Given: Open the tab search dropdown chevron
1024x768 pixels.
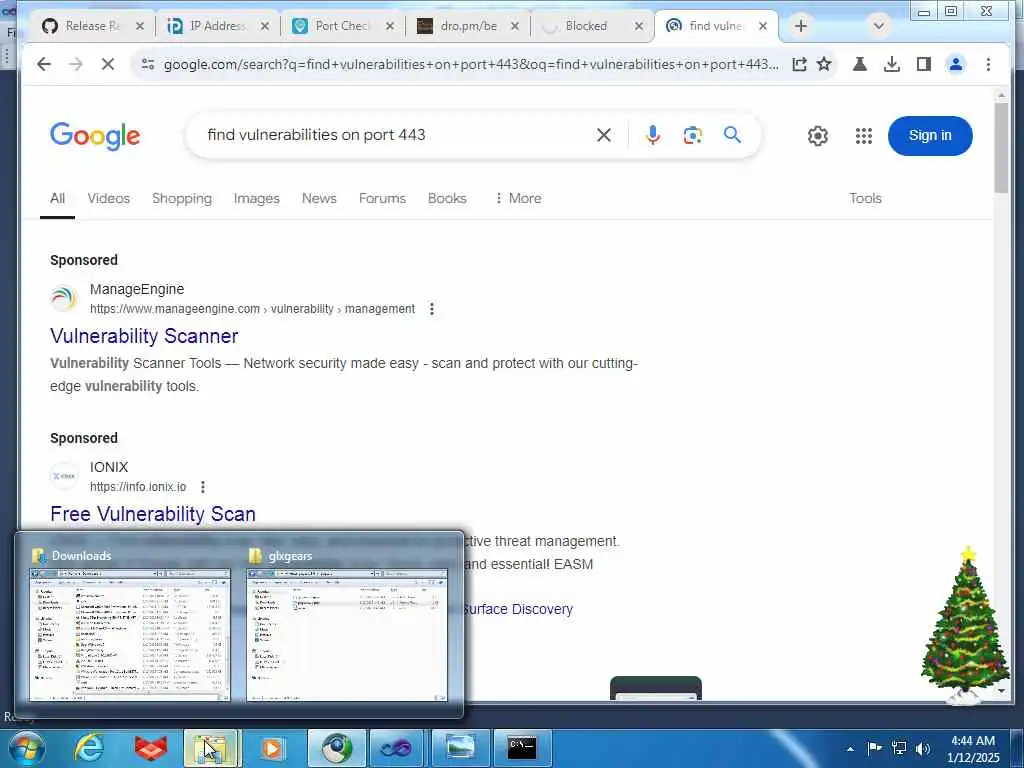Looking at the screenshot, I should tap(878, 26).
